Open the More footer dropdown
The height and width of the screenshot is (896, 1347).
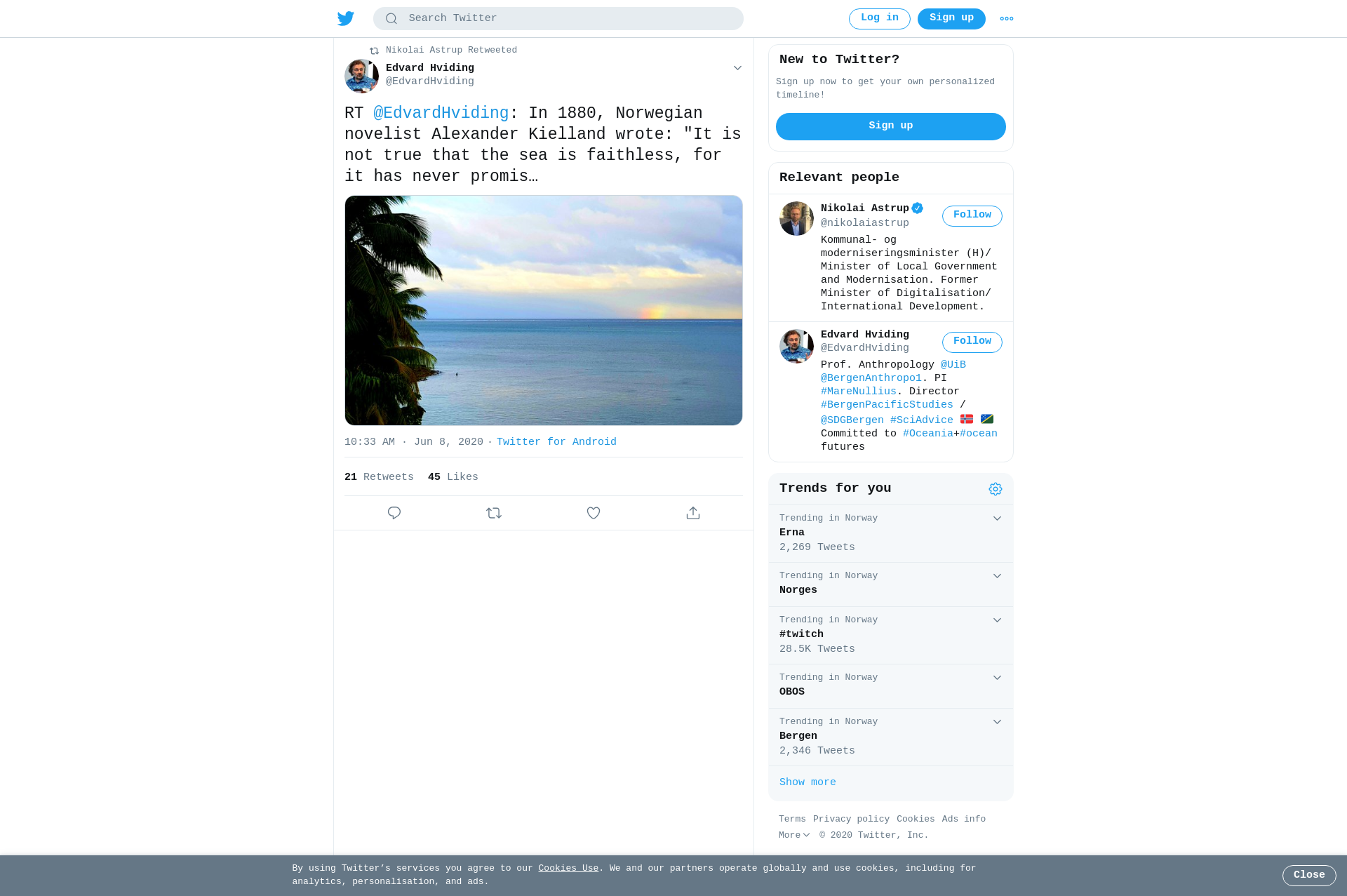[x=794, y=835]
